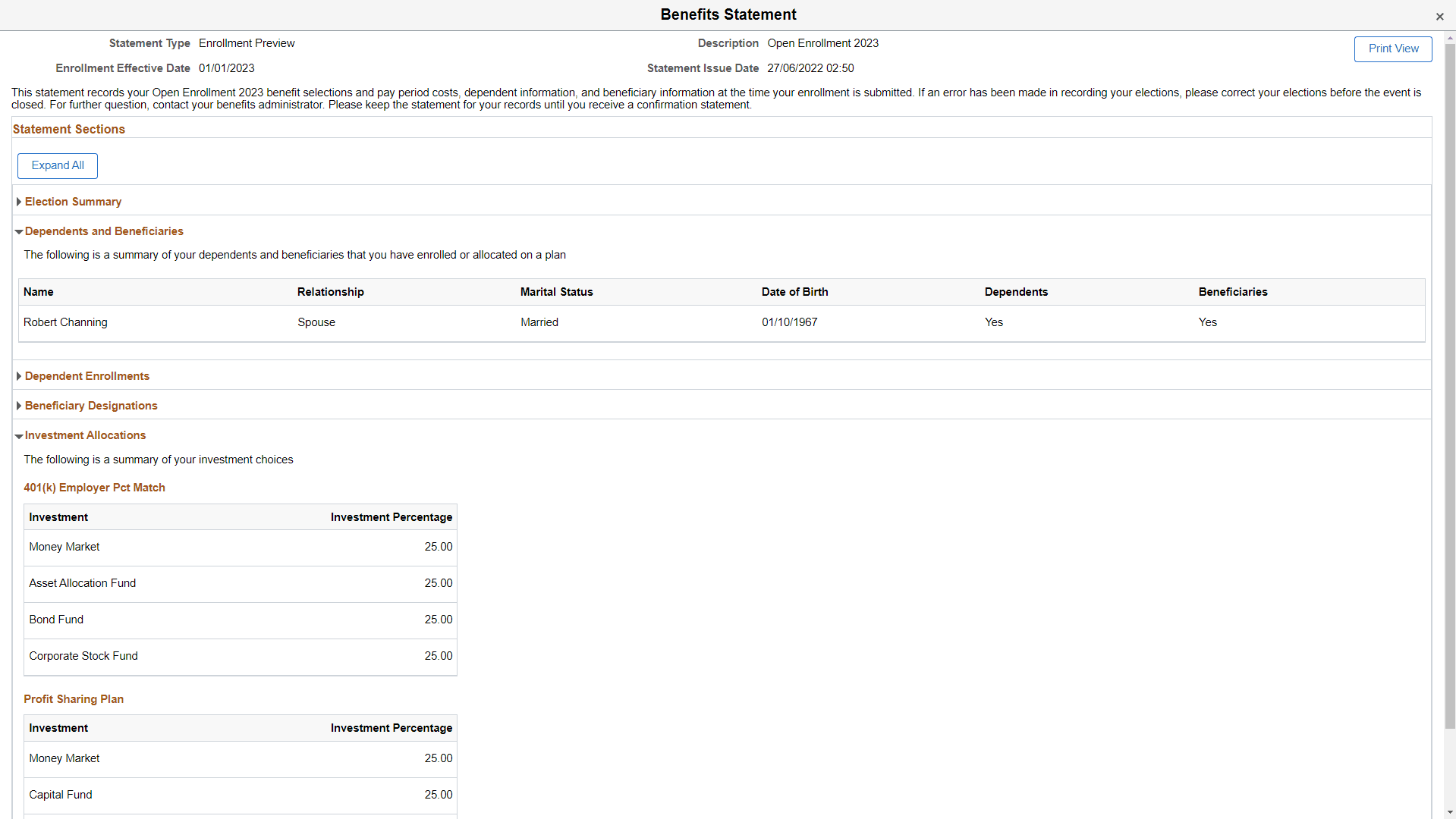Collapse the Investment Allocations section
The width and height of the screenshot is (1456, 819).
[85, 435]
